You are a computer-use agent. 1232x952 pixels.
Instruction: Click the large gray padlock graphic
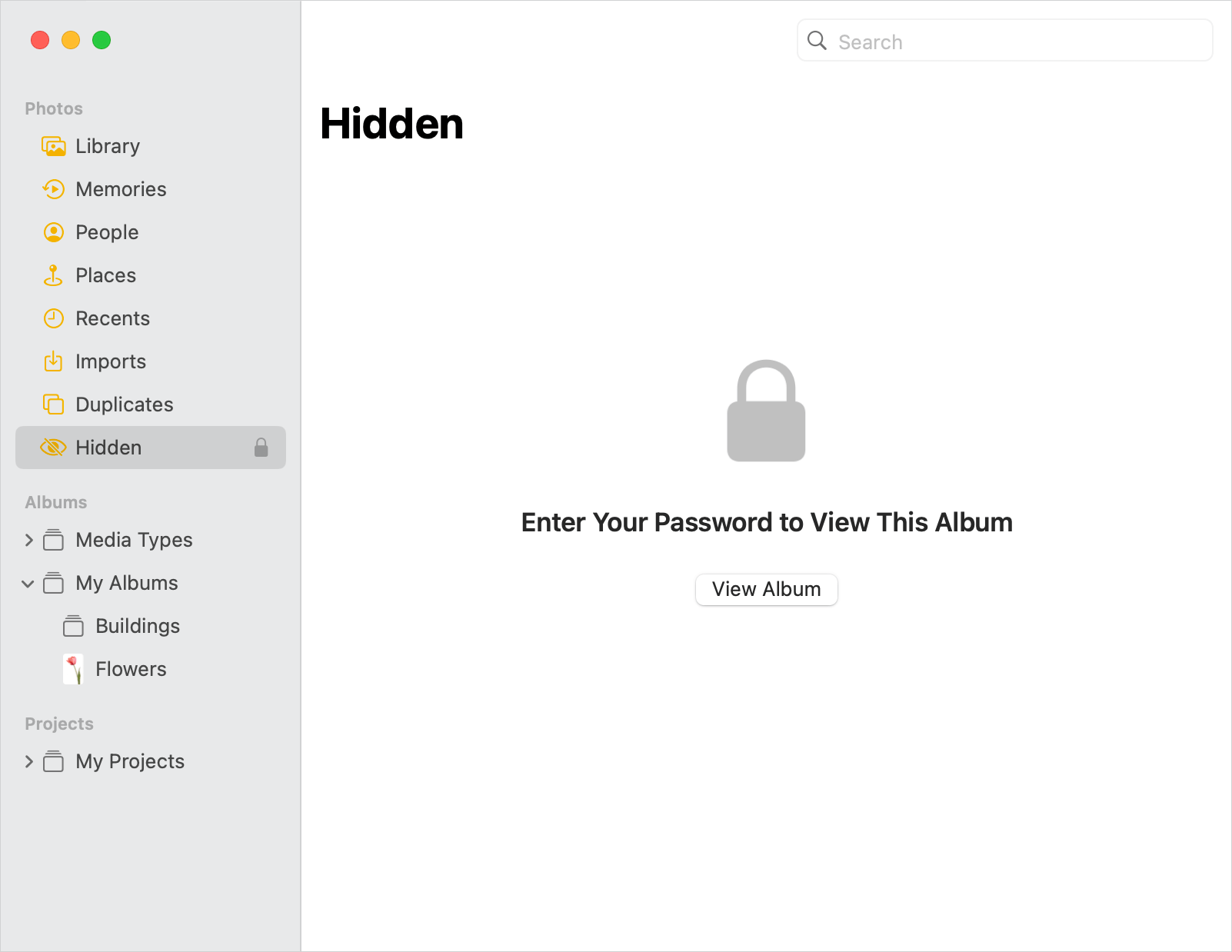[766, 411]
